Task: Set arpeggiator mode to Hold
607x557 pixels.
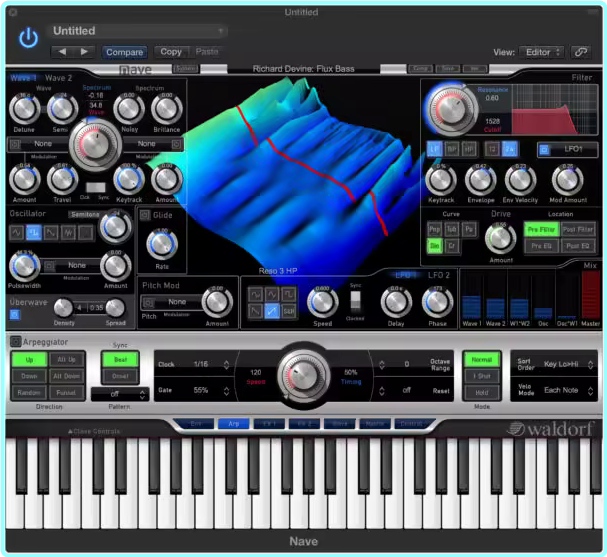Action: coord(482,392)
